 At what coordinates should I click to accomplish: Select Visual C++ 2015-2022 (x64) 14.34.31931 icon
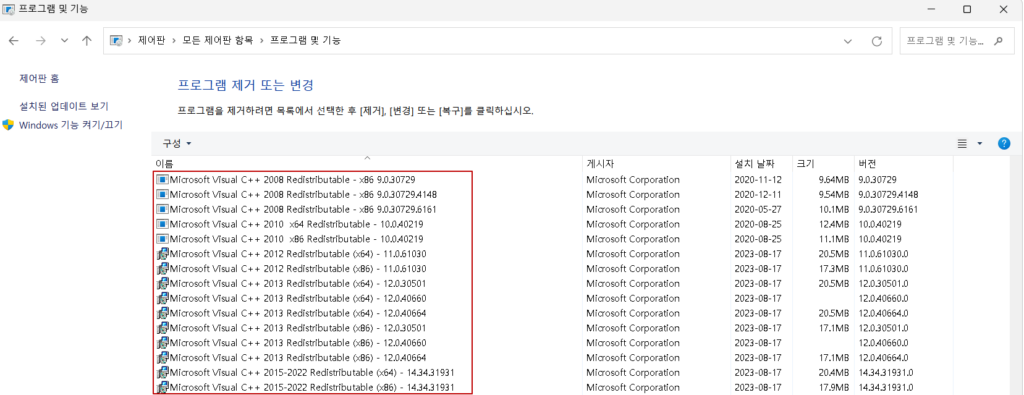point(163,372)
